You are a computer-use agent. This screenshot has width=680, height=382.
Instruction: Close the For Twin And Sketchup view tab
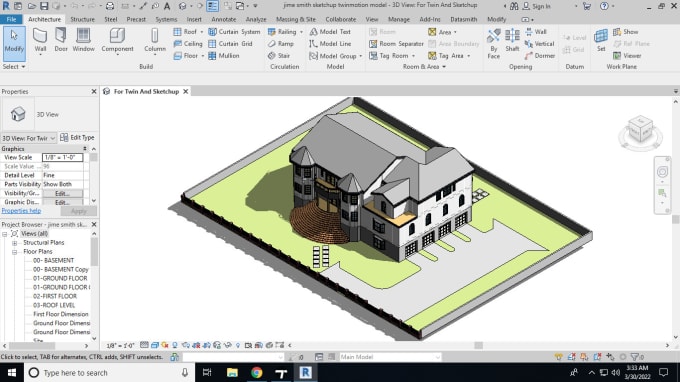(186, 91)
